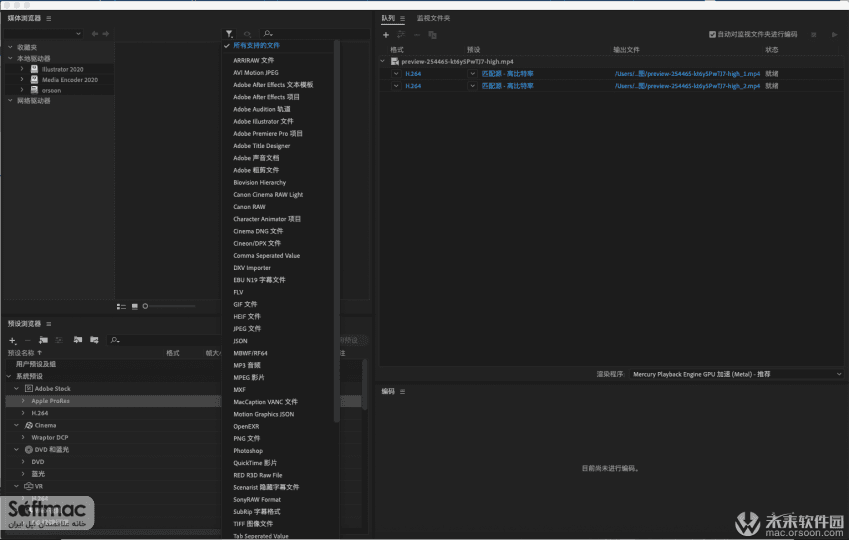The height and width of the screenshot is (540, 849).
Task: Click the export presets icon
Action: click(94, 340)
